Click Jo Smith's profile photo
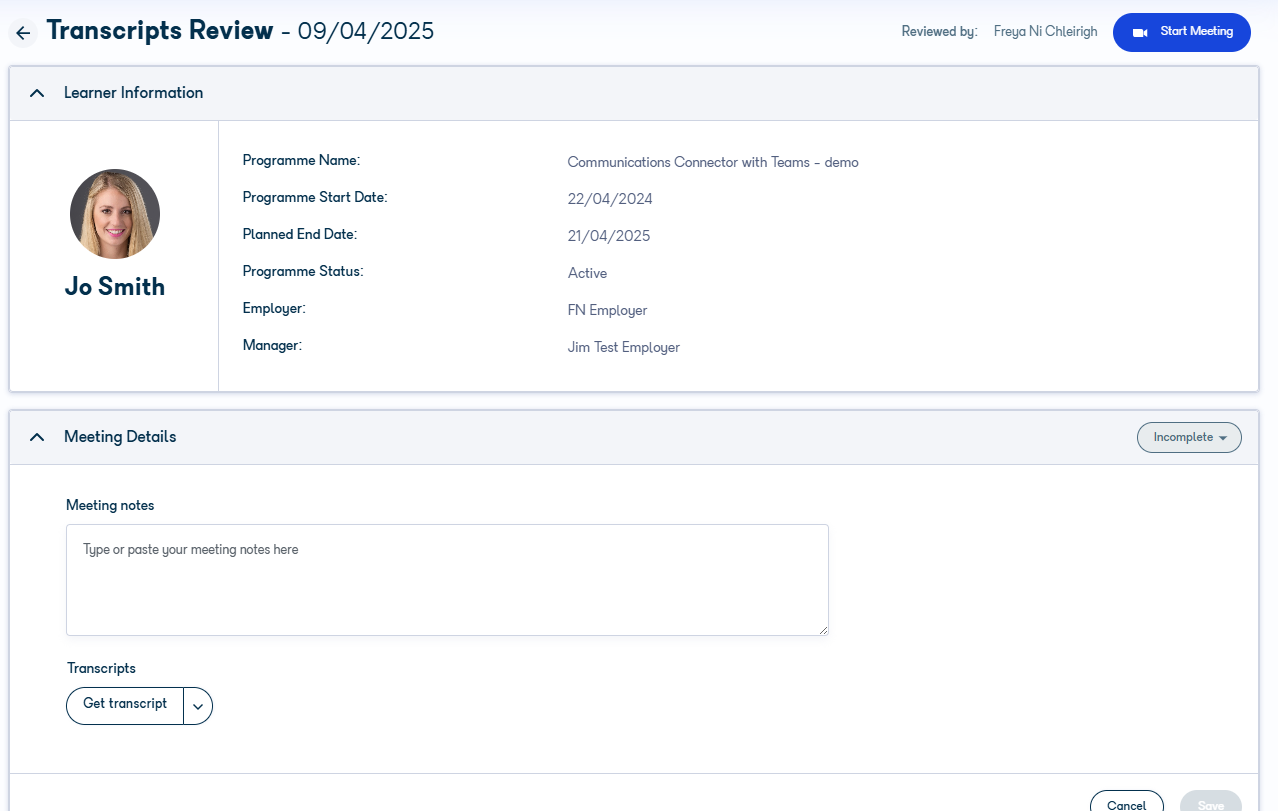This screenshot has height=811, width=1278. [115, 214]
